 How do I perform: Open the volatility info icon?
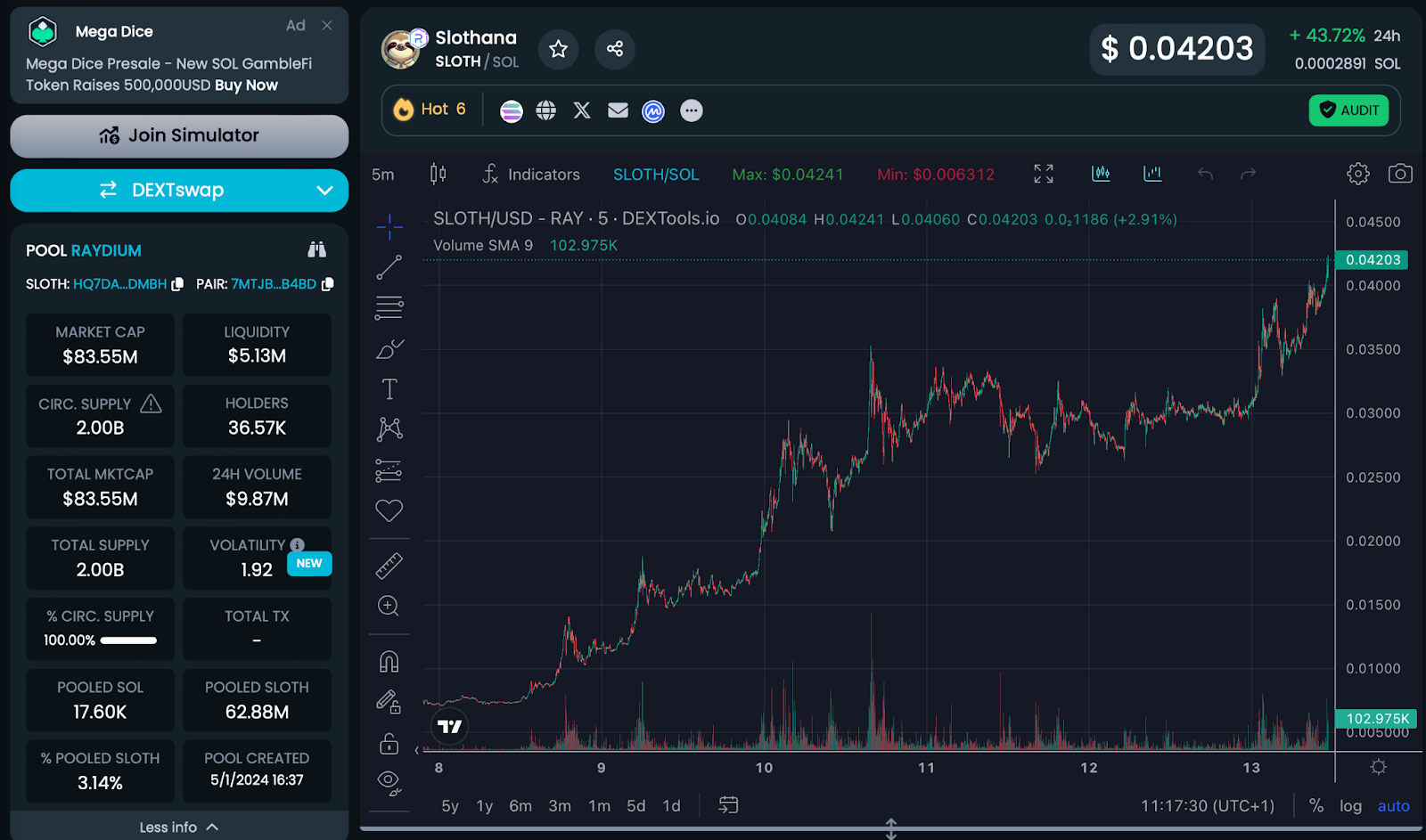[298, 545]
